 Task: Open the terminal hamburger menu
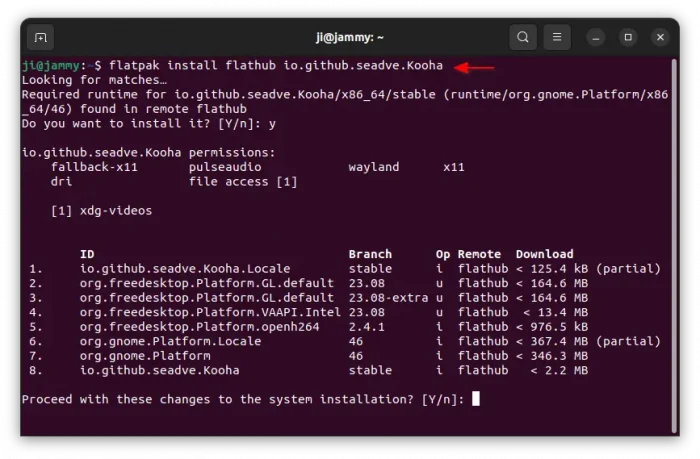click(x=558, y=38)
